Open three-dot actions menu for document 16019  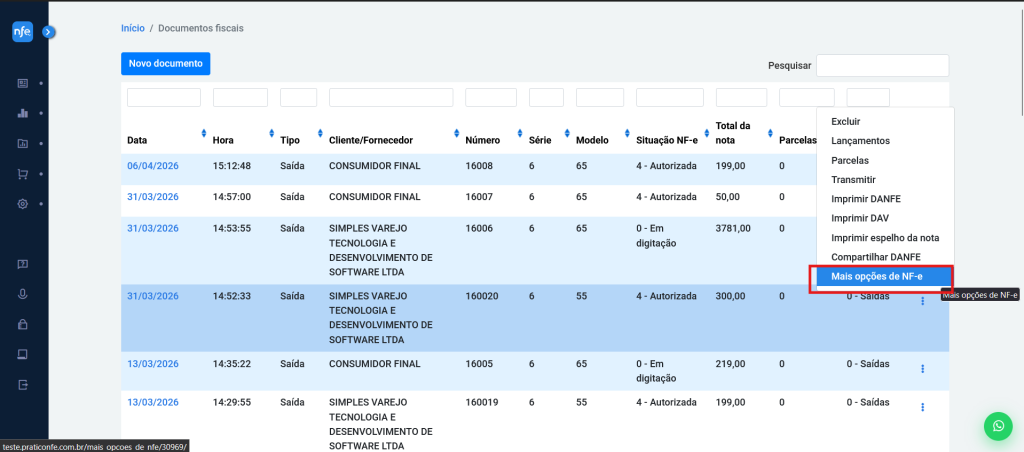coord(922,407)
